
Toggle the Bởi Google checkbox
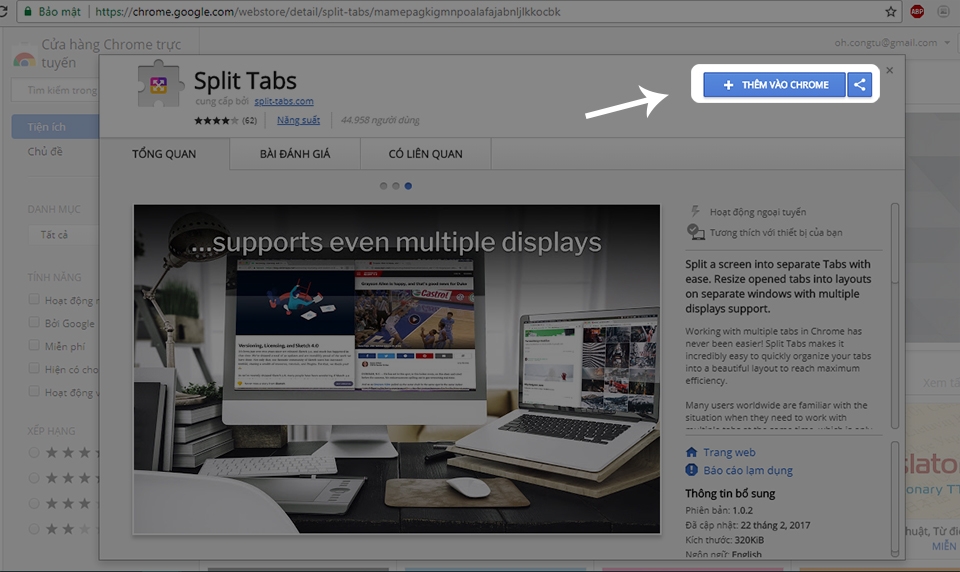[34, 322]
